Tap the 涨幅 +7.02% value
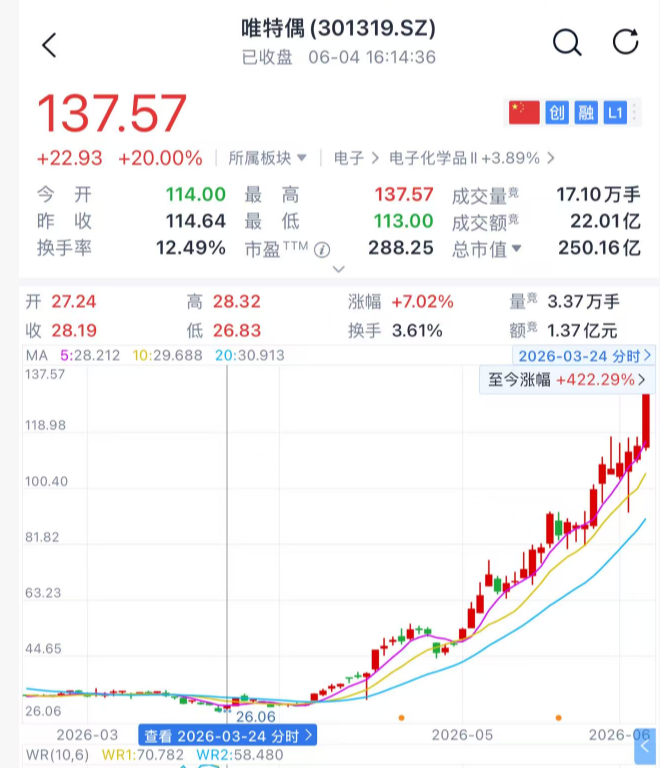Image resolution: width=660 pixels, height=768 pixels. pos(423,302)
